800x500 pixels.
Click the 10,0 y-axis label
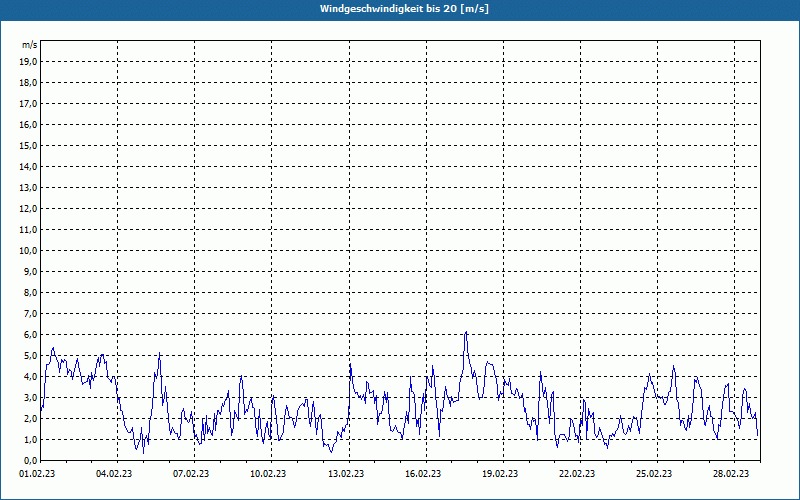(x=28, y=251)
